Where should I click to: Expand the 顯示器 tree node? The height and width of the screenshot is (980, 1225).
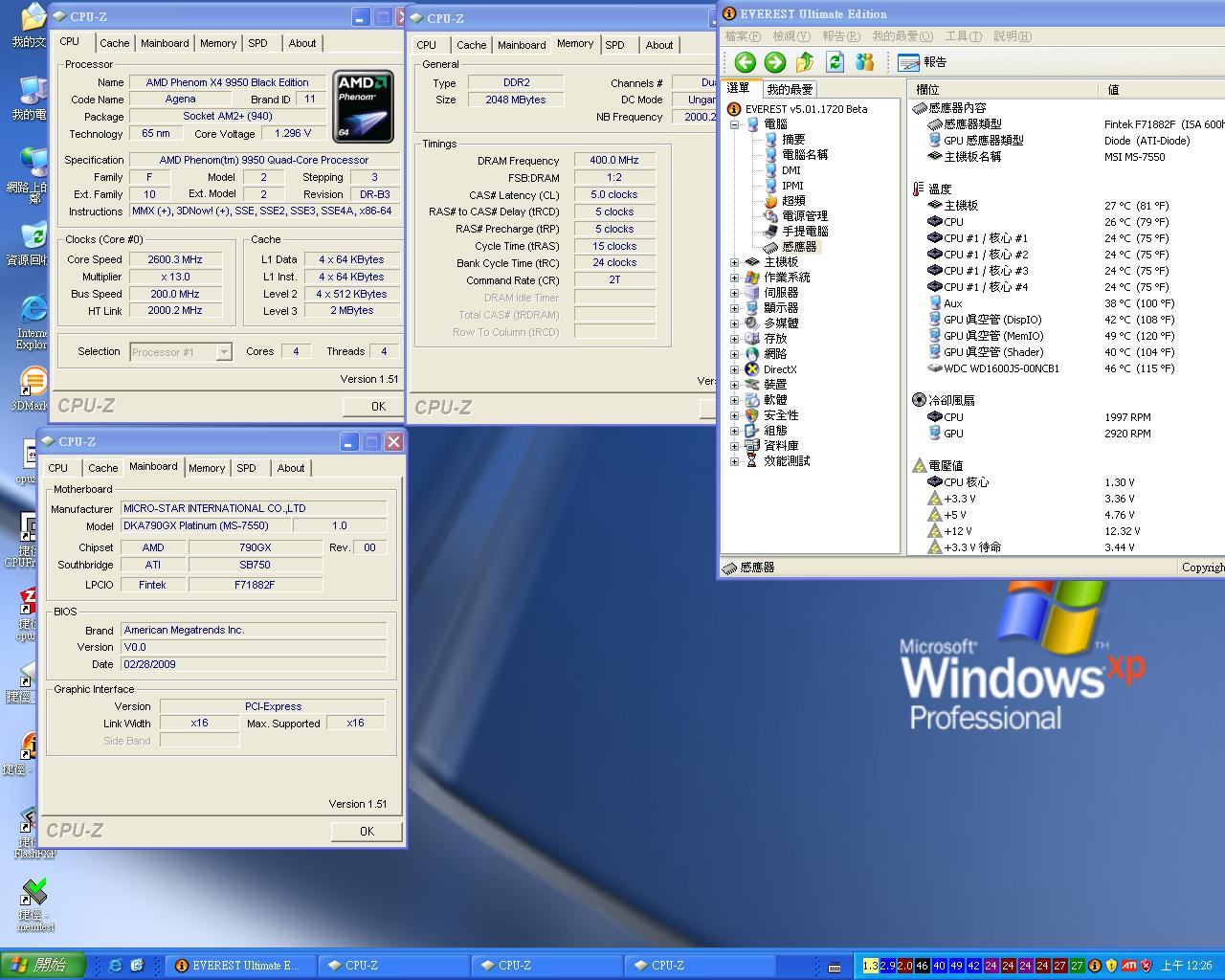pyautogui.click(x=735, y=308)
